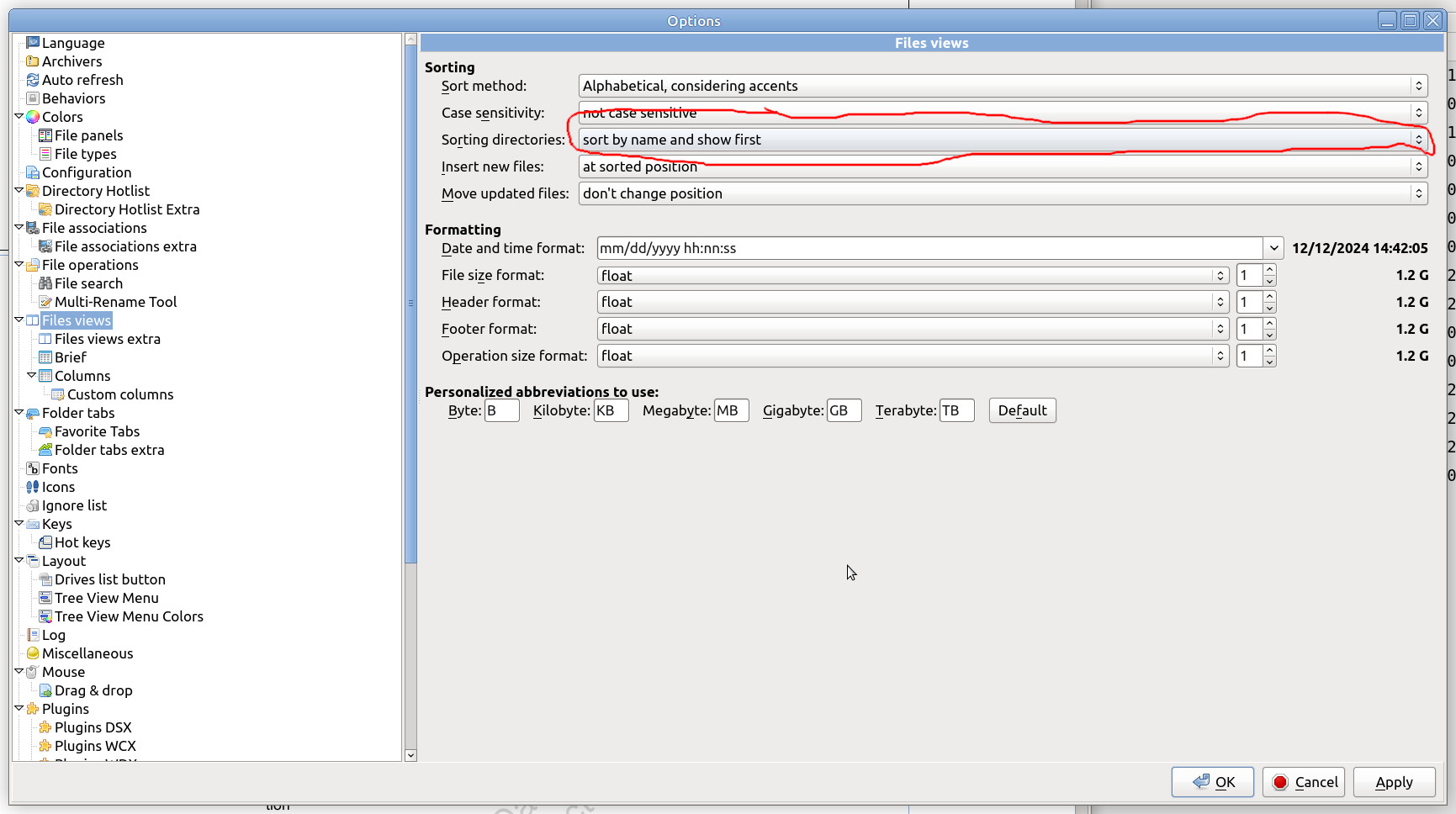1456x814 pixels.
Task: Click the Kilobyte abbreviation input field
Action: click(x=611, y=410)
